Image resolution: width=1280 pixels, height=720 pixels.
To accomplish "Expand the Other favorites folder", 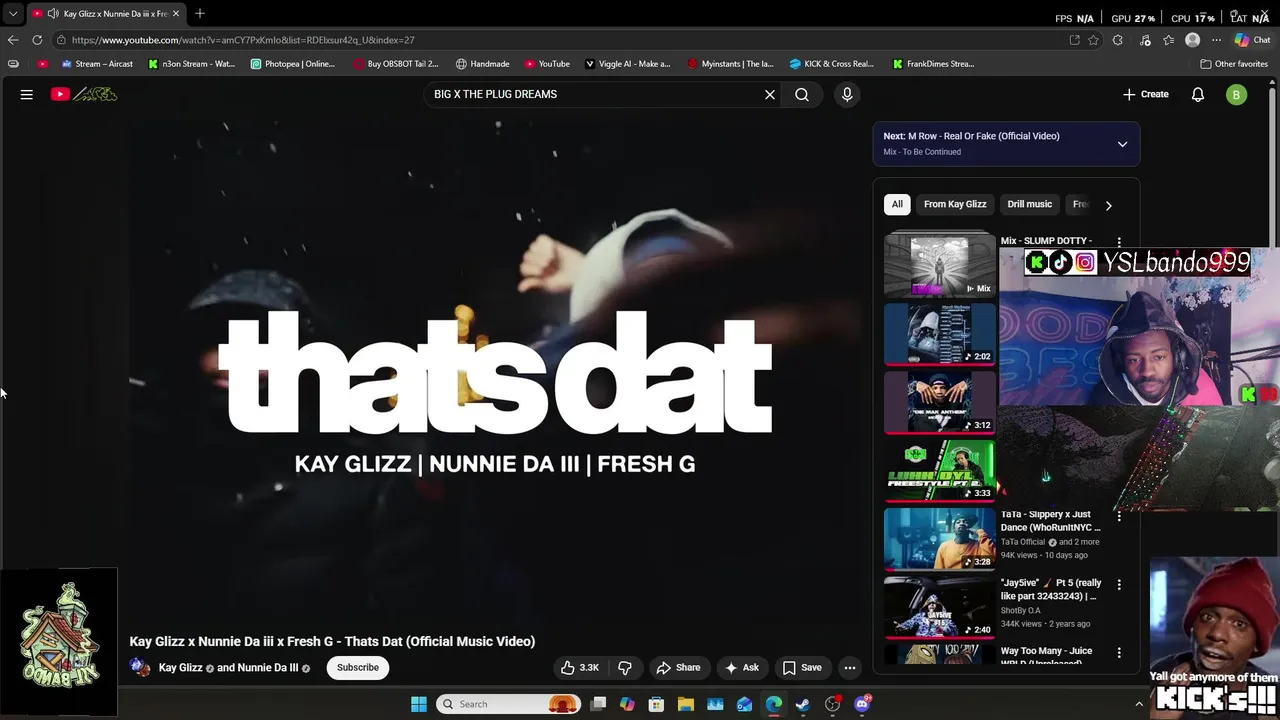I will (x=1234, y=64).
